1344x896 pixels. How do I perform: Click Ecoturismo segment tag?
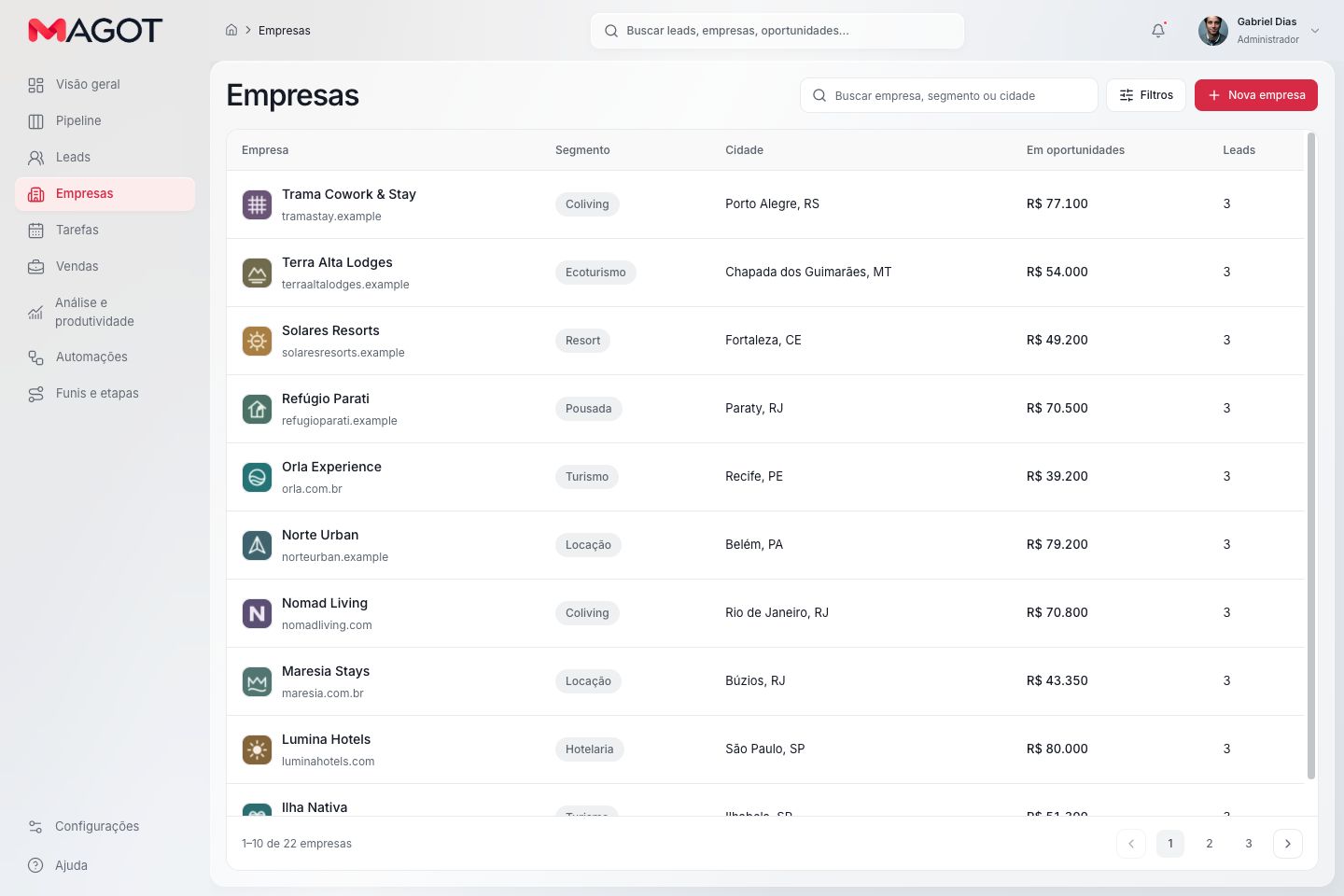click(x=595, y=273)
